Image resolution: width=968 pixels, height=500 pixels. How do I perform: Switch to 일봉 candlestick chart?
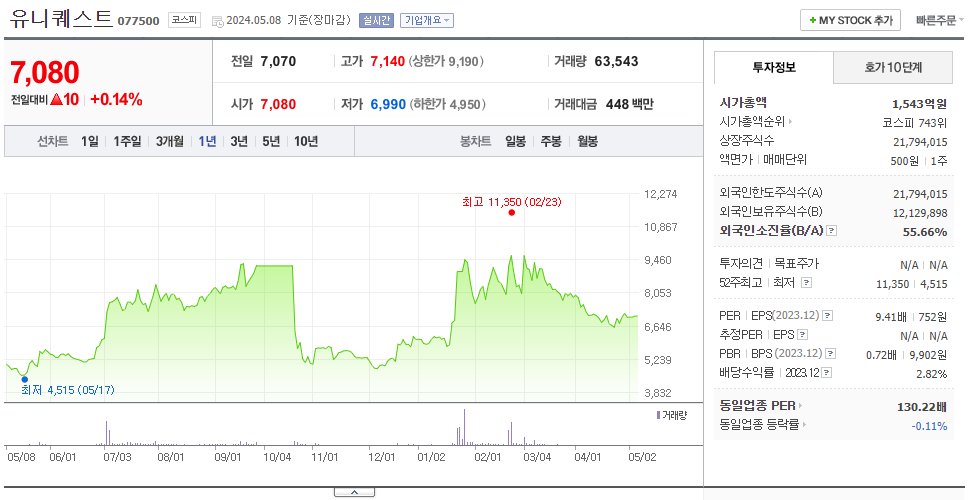pos(515,142)
